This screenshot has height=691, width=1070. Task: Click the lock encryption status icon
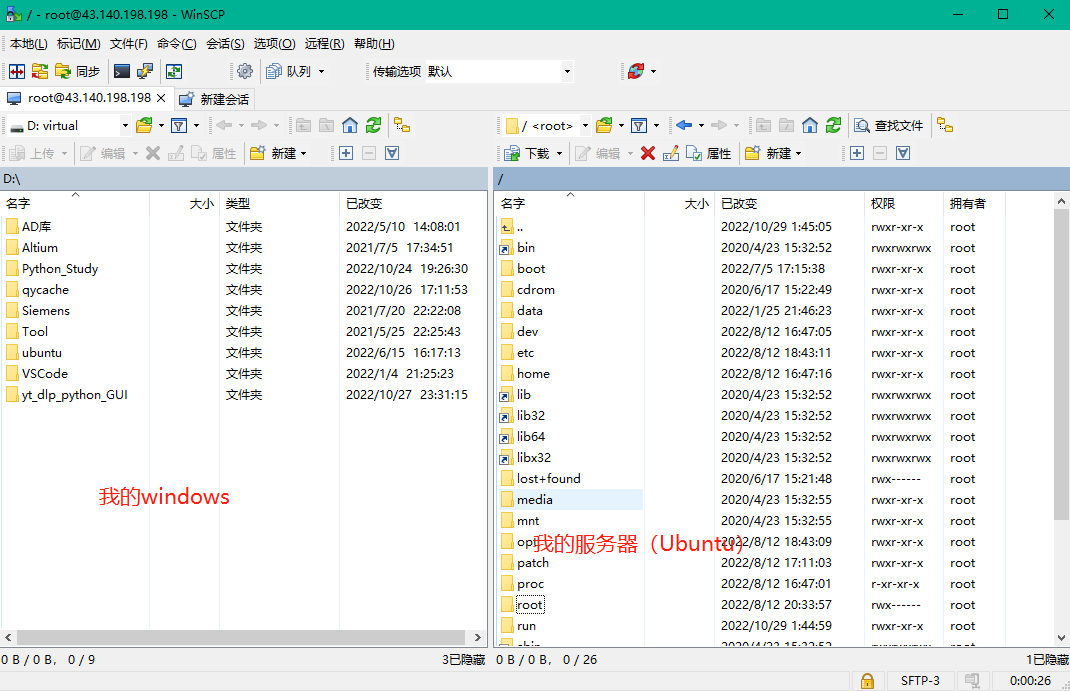(867, 681)
